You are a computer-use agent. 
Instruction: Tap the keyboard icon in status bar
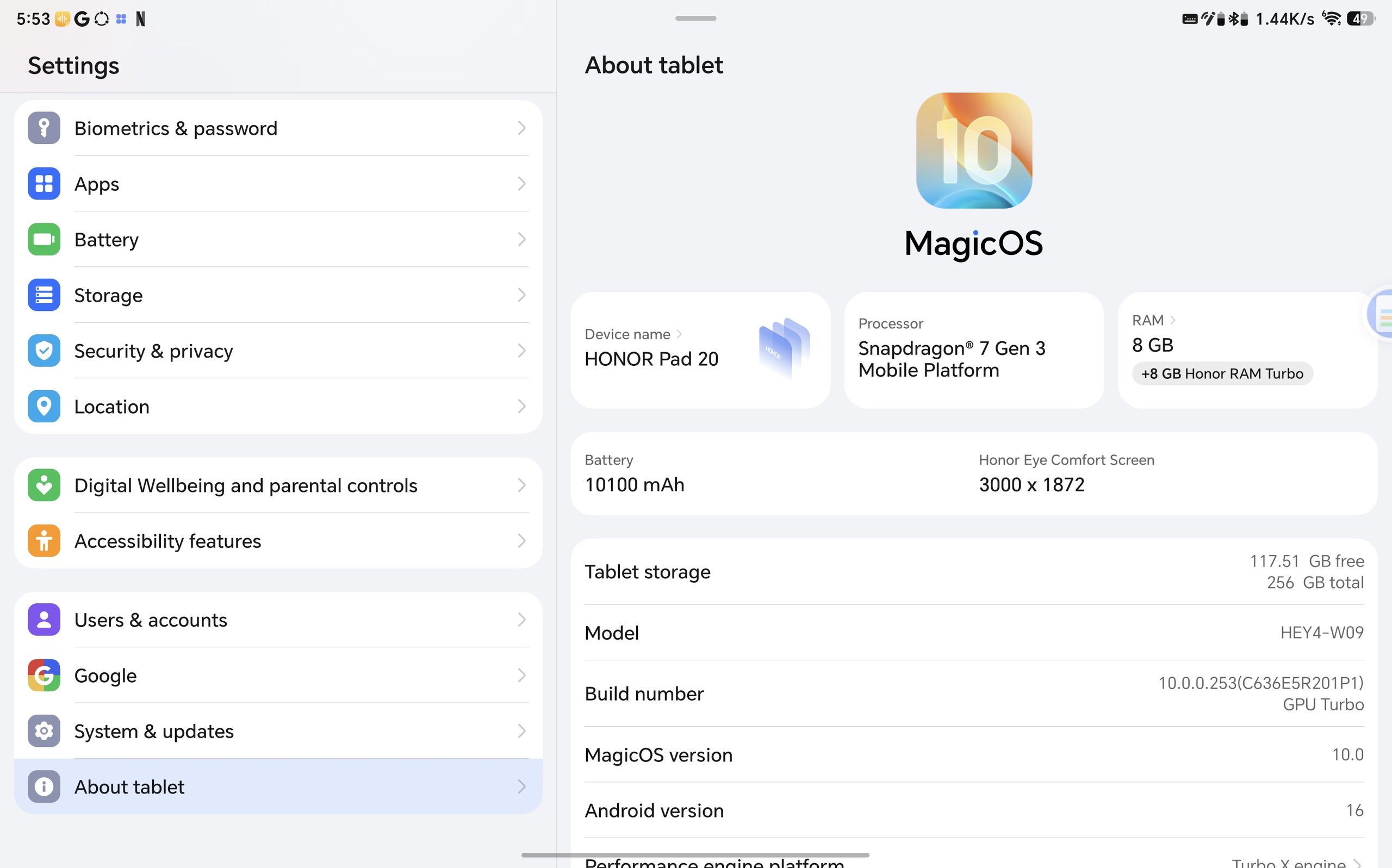point(1190,19)
